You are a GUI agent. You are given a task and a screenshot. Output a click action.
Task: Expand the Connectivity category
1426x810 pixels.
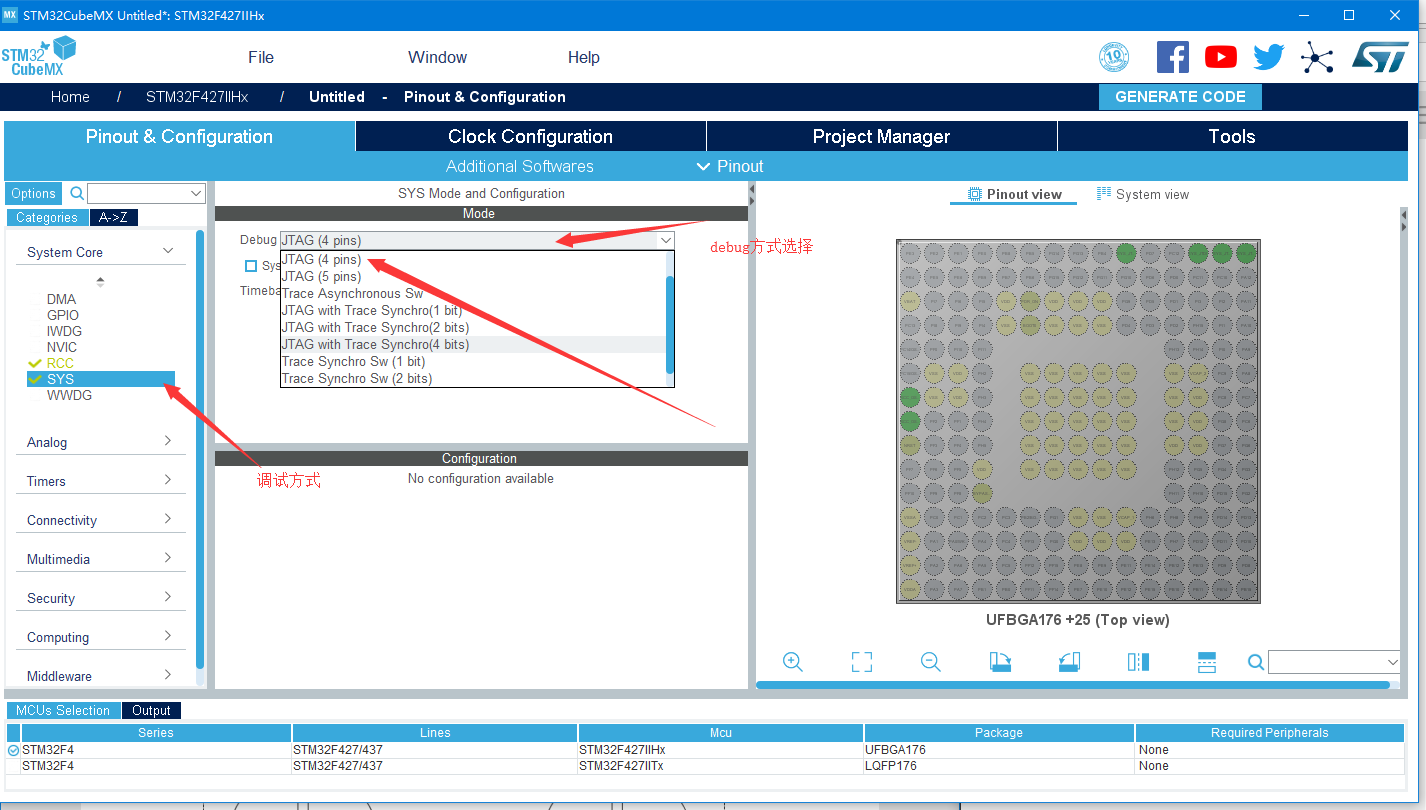pos(168,519)
